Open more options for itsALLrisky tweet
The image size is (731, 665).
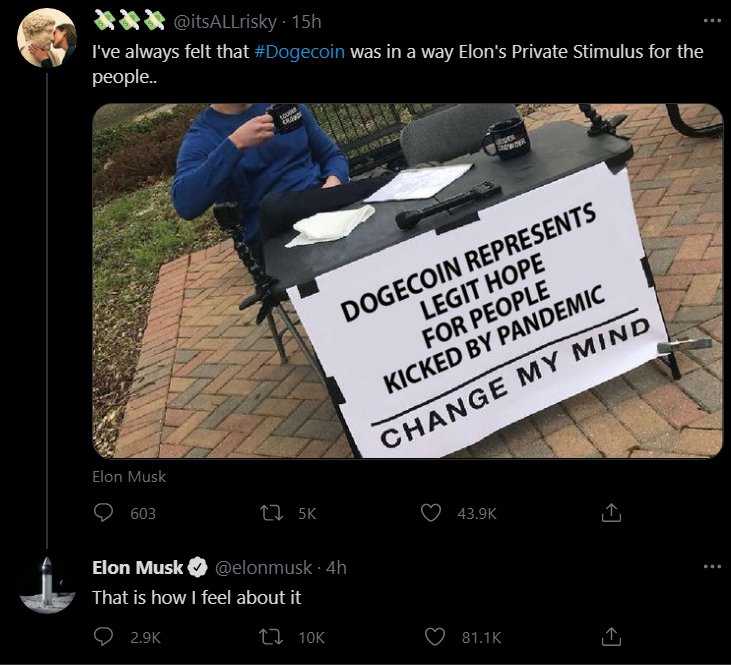click(711, 20)
